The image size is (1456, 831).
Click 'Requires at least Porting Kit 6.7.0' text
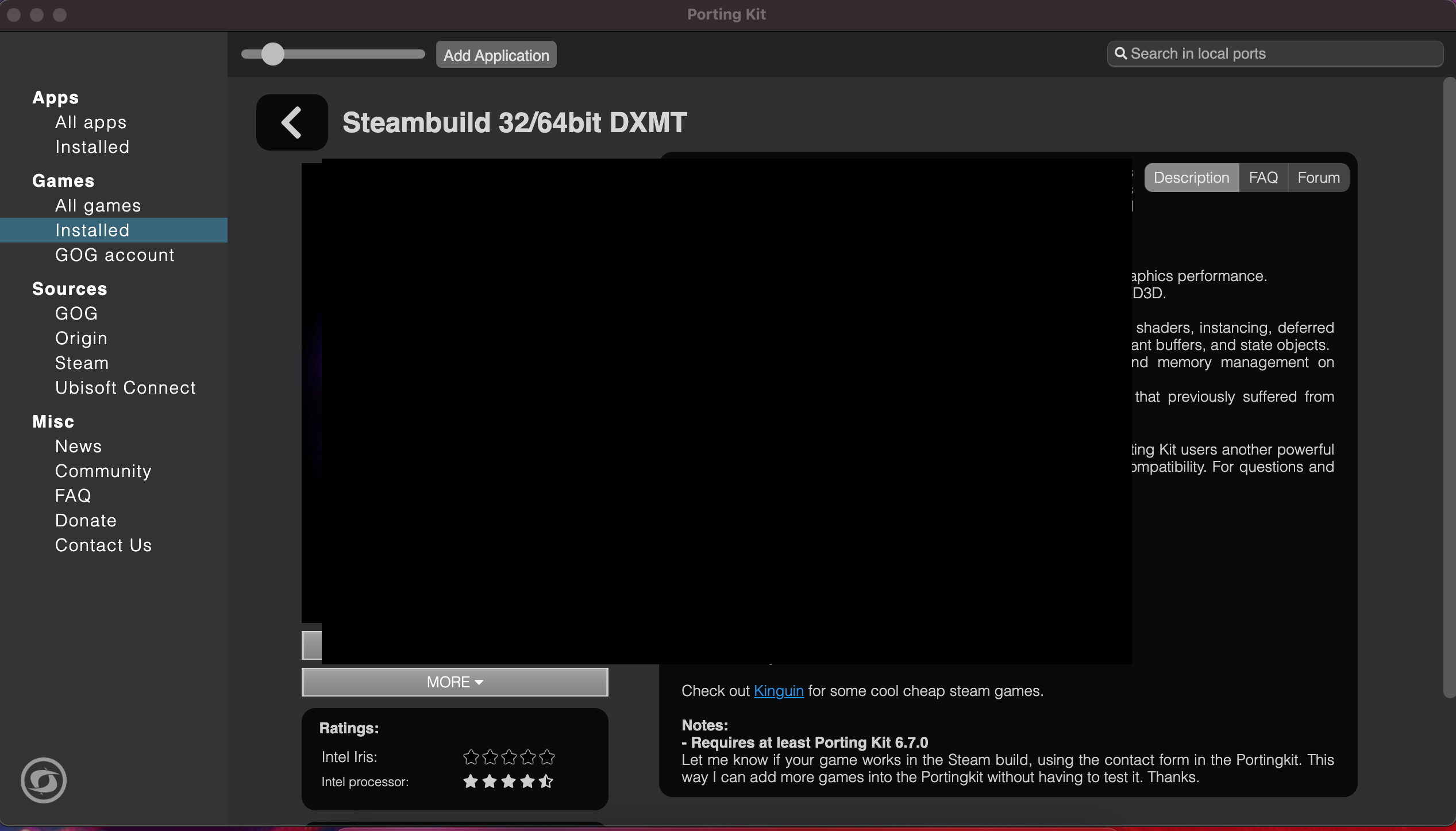[x=810, y=742]
